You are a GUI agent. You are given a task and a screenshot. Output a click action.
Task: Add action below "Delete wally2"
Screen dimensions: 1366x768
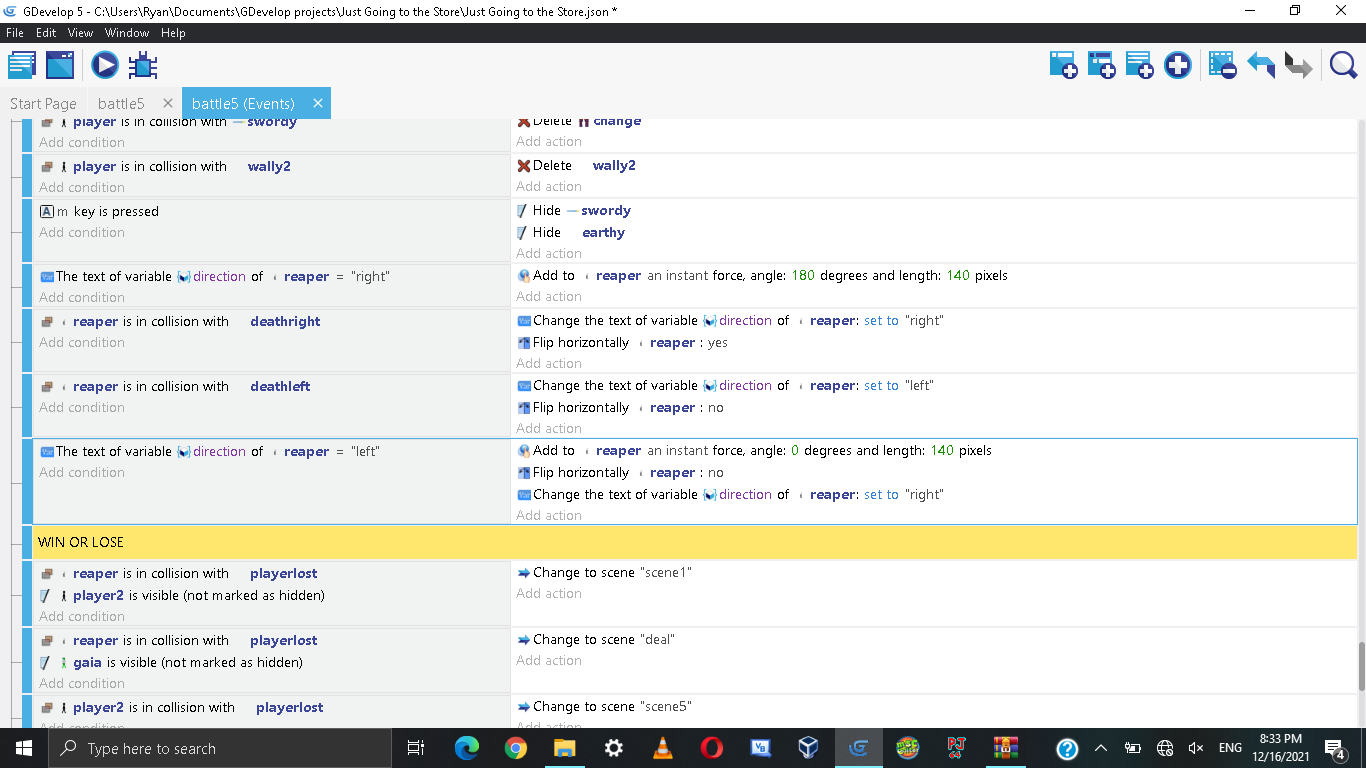(549, 186)
